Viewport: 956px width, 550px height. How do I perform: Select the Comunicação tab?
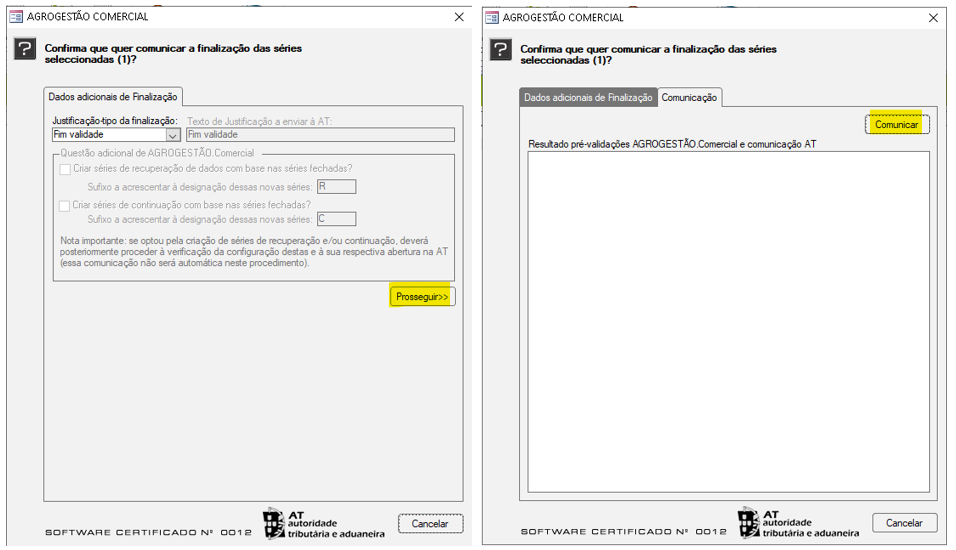[x=690, y=98]
